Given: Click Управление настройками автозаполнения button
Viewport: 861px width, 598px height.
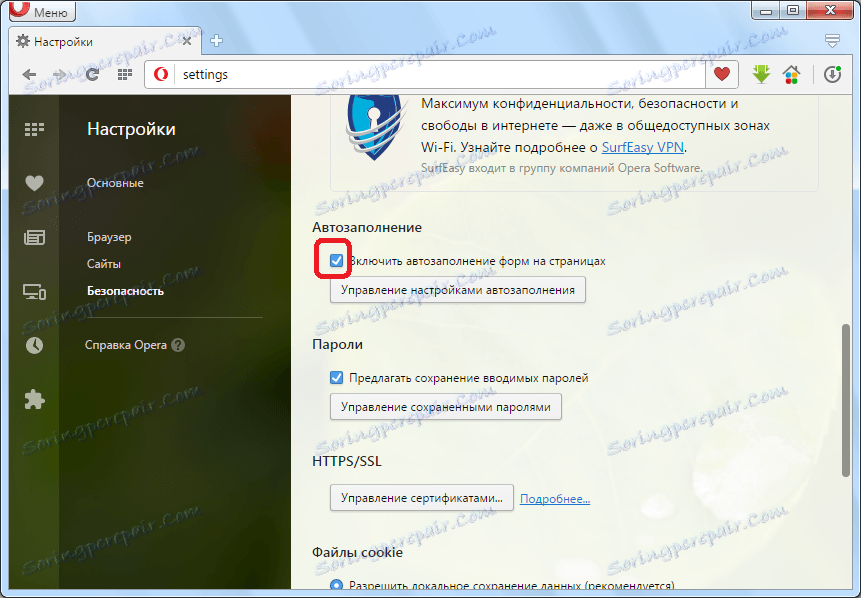Looking at the screenshot, I should [457, 290].
